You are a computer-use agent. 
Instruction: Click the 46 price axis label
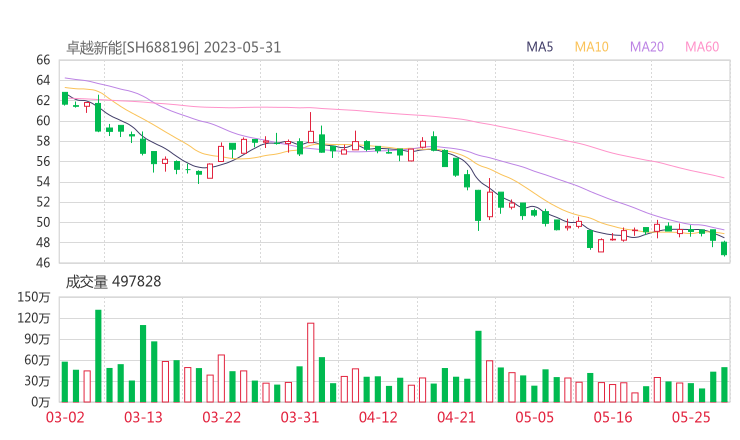tap(43, 262)
